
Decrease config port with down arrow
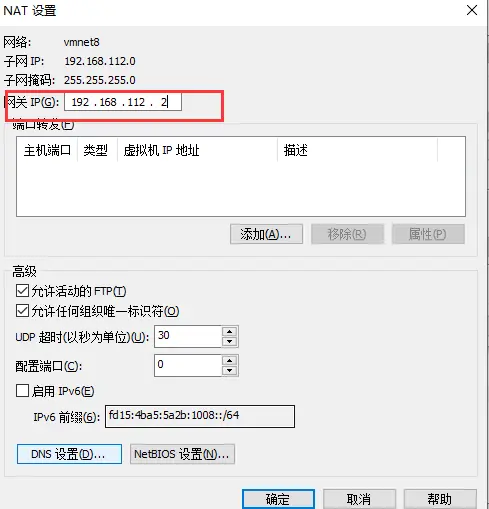pyautogui.click(x=229, y=370)
